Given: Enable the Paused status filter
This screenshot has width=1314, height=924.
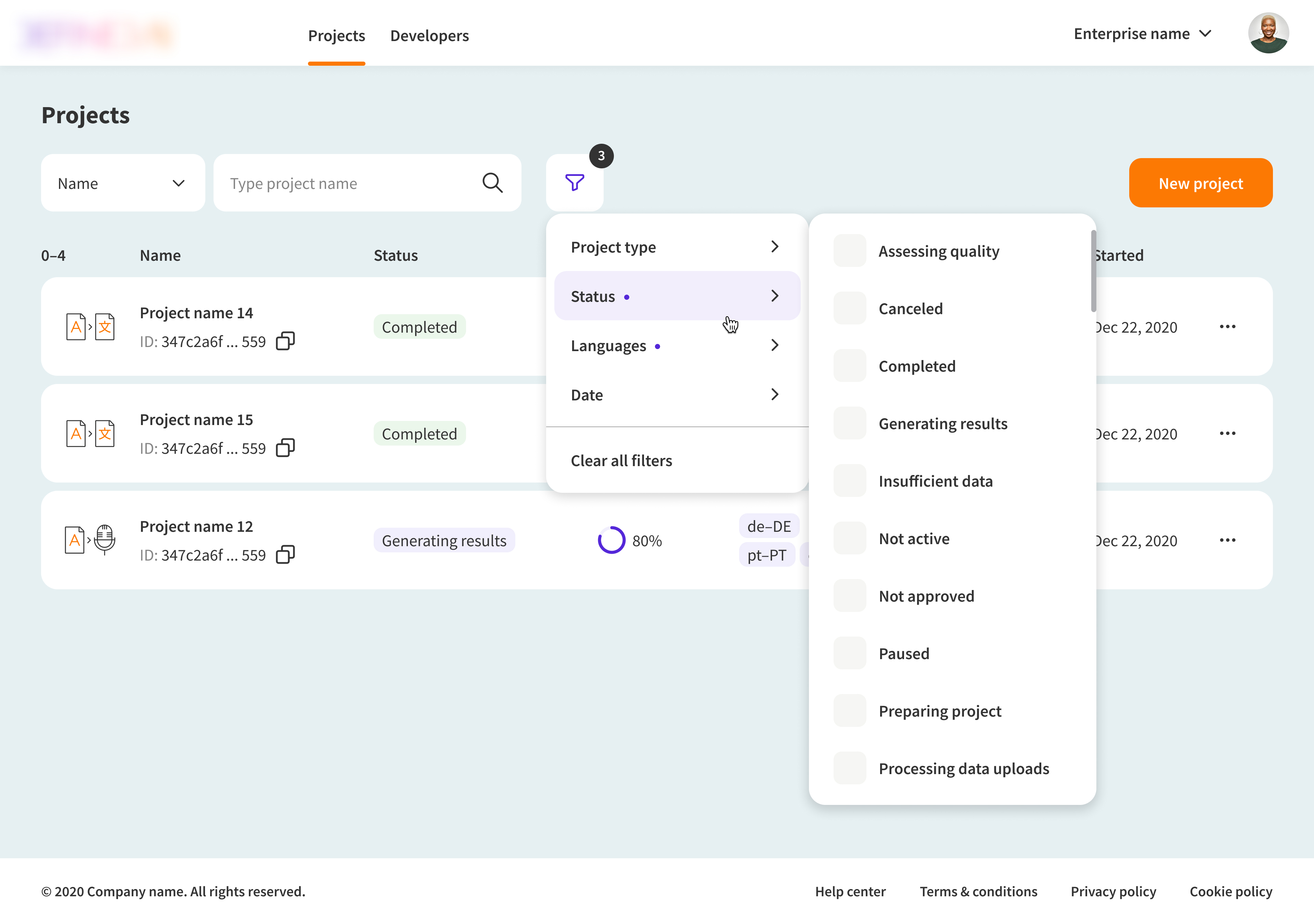Looking at the screenshot, I should [849, 653].
